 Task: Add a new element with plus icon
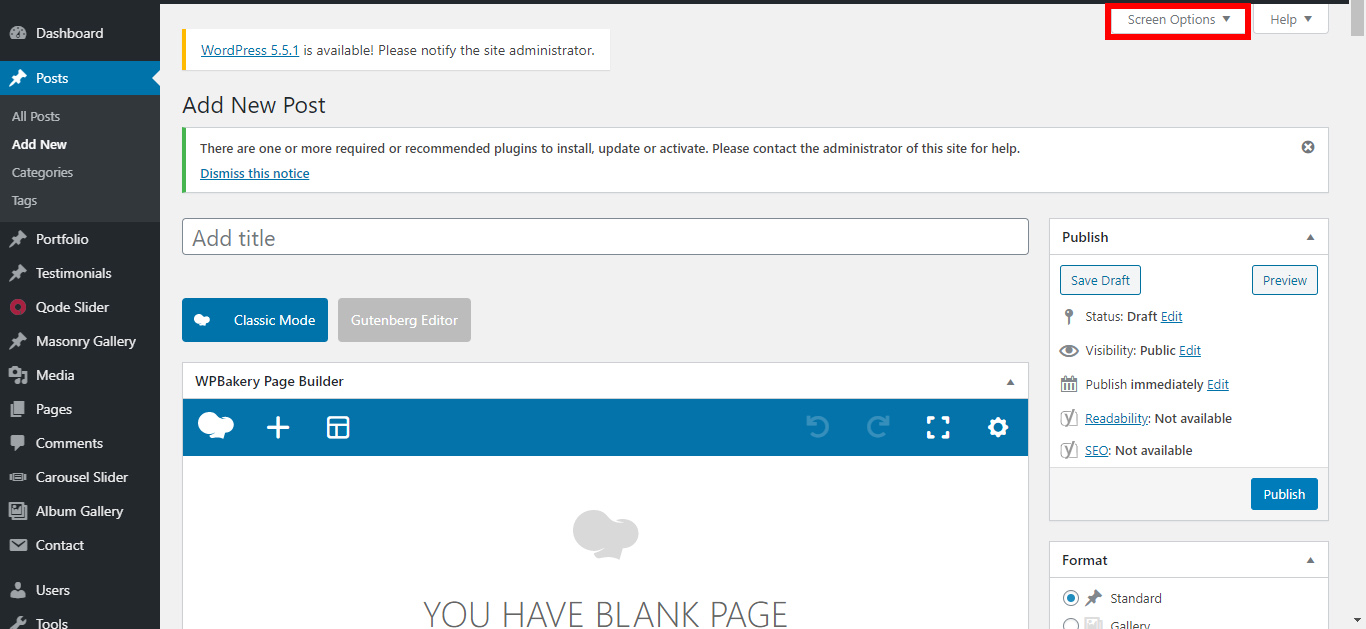pos(278,428)
